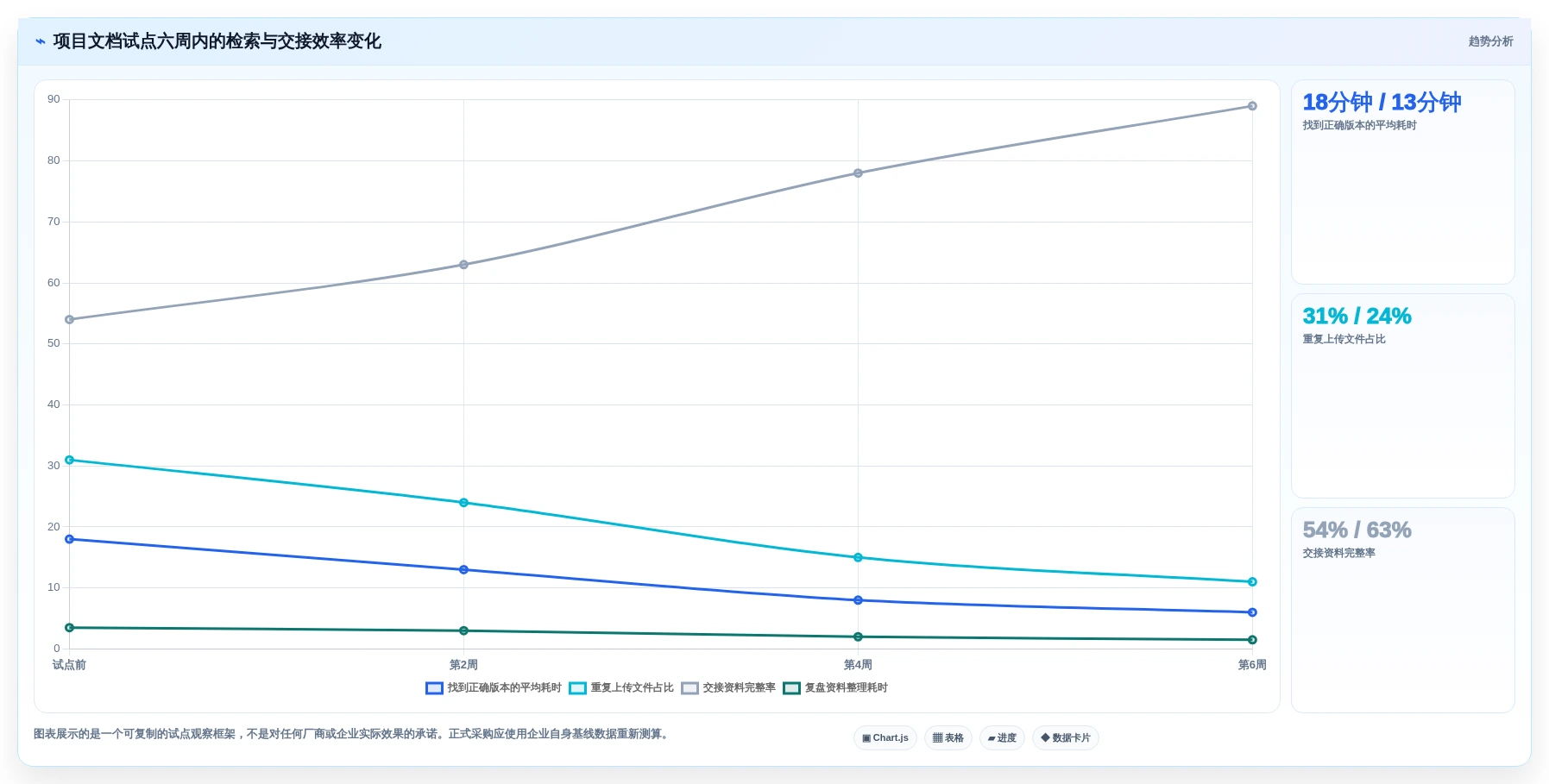This screenshot has width=1549, height=784.
Task: Select the gray data point at 第4周
Action: pyautogui.click(x=858, y=173)
